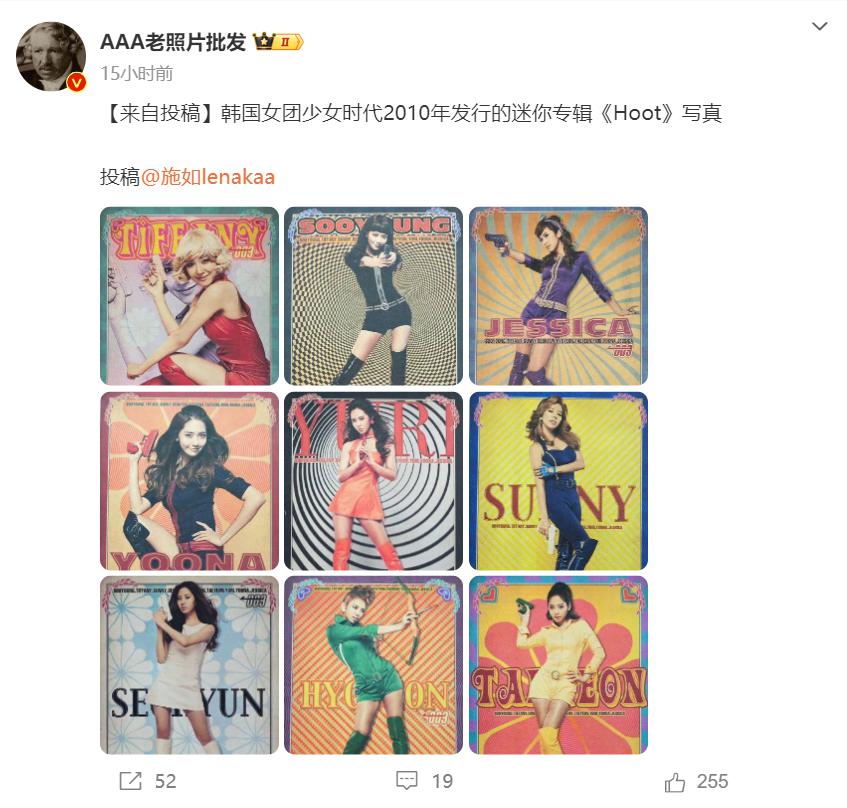The width and height of the screenshot is (847, 808).
Task: Open the AAA老照片批发 username link
Action: click(173, 42)
